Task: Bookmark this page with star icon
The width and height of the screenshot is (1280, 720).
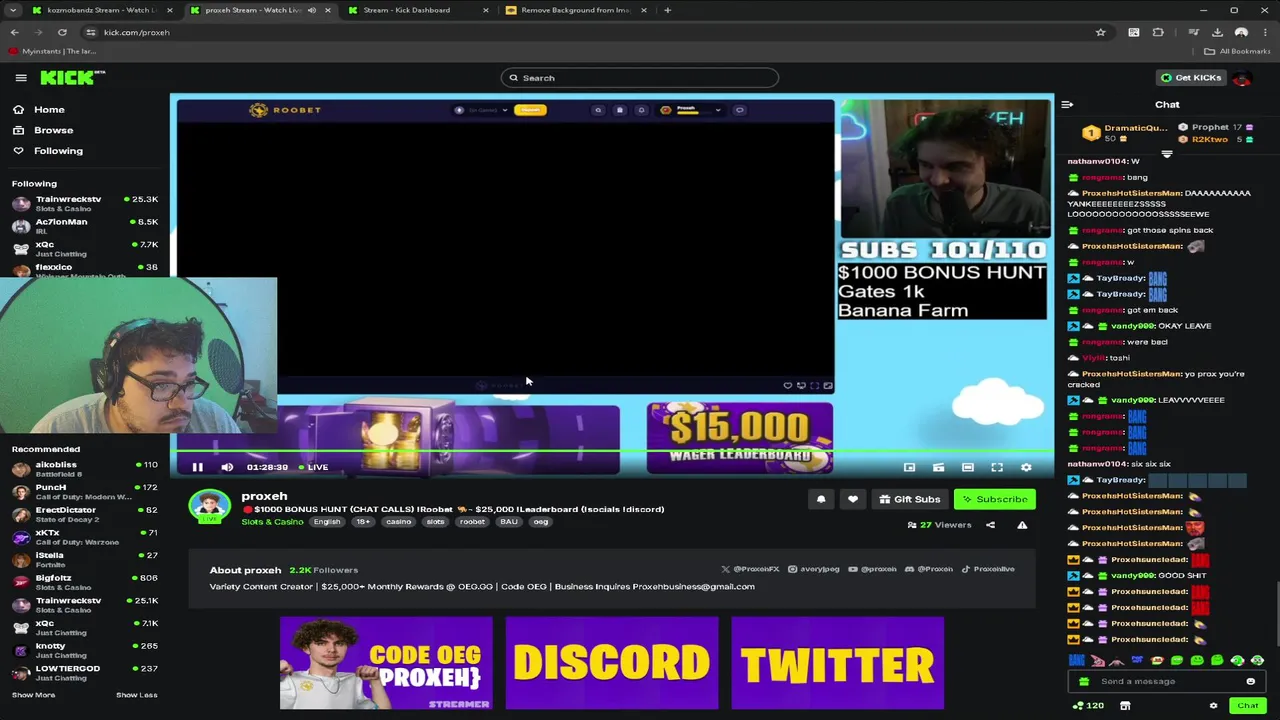Action: pyautogui.click(x=1100, y=32)
